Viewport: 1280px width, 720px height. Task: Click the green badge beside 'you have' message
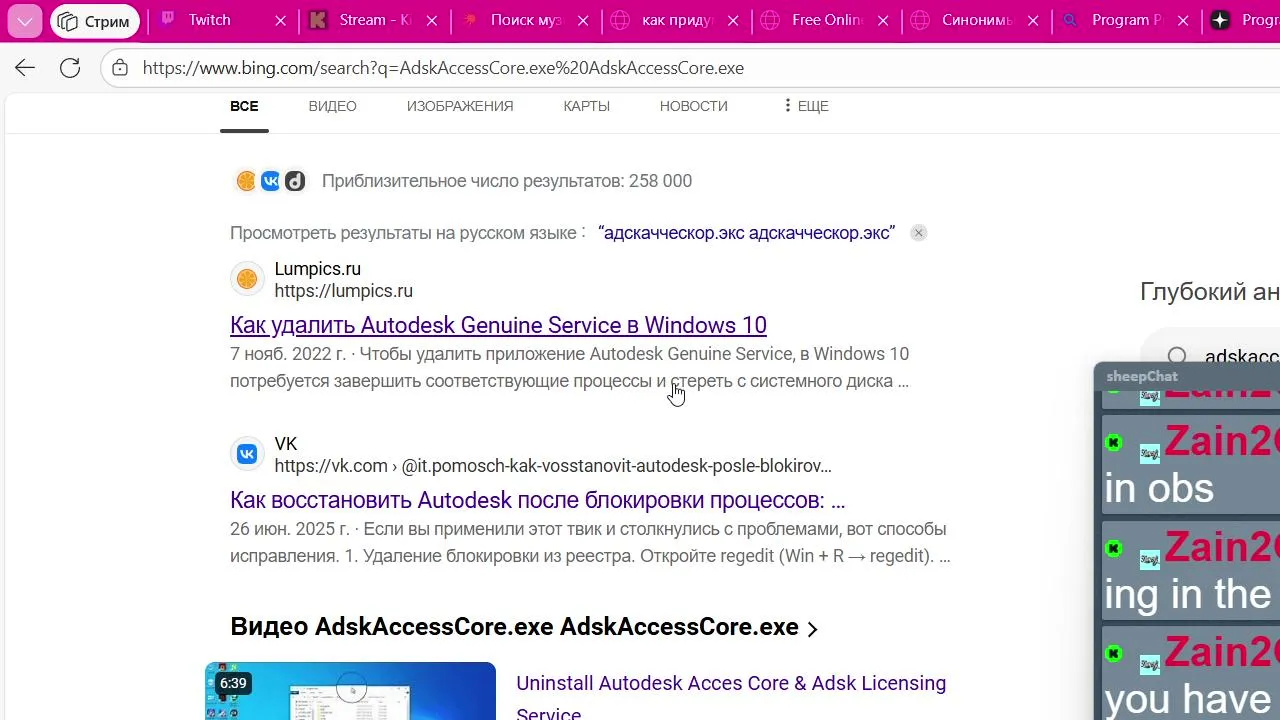1113,654
